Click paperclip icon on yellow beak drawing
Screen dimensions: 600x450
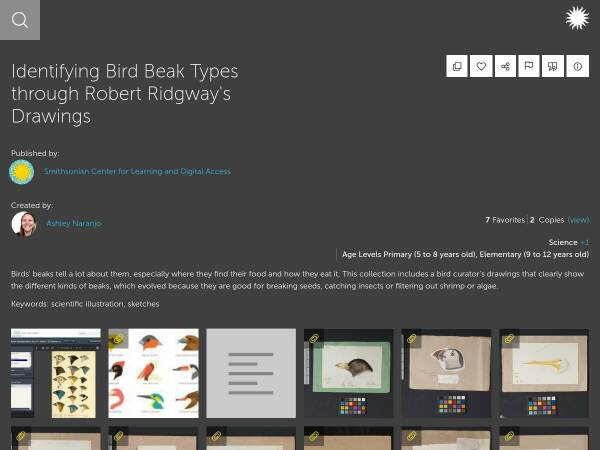coord(509,338)
